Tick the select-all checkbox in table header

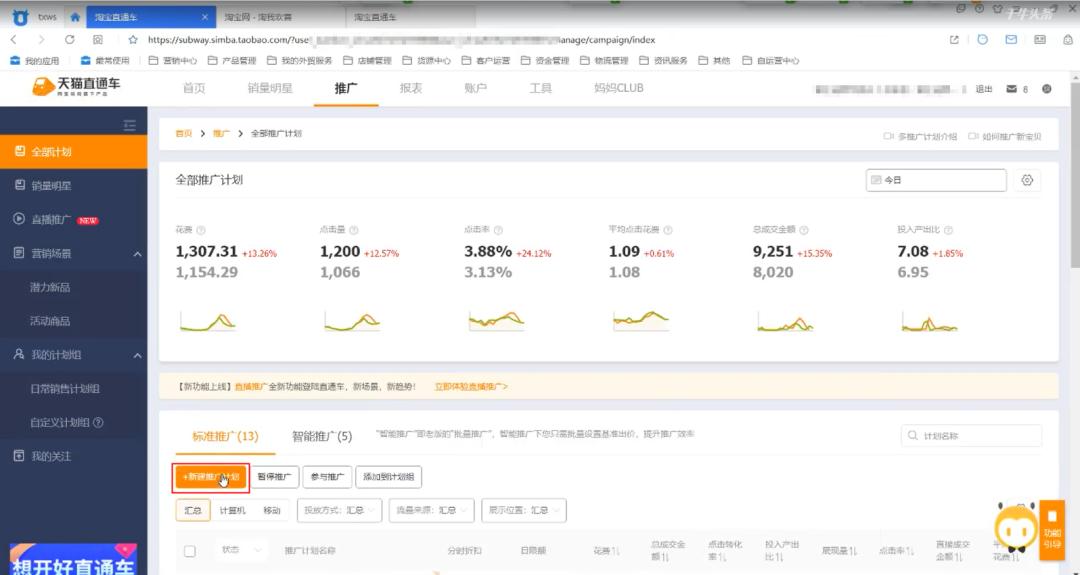(189, 551)
